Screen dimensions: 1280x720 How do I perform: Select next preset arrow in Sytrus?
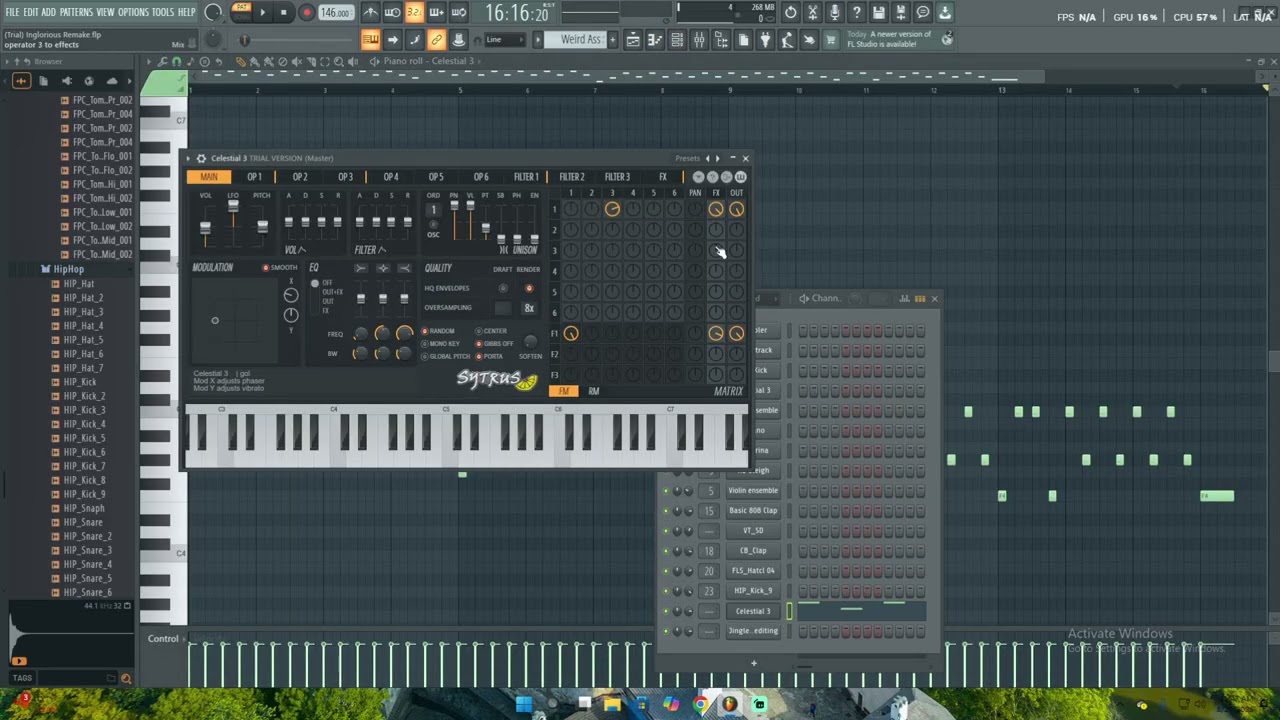click(717, 158)
